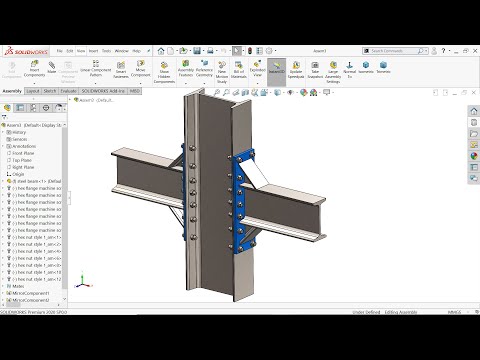The height and width of the screenshot is (360, 480).
Task: Click the Select cursor tool
Action: (237, 51)
